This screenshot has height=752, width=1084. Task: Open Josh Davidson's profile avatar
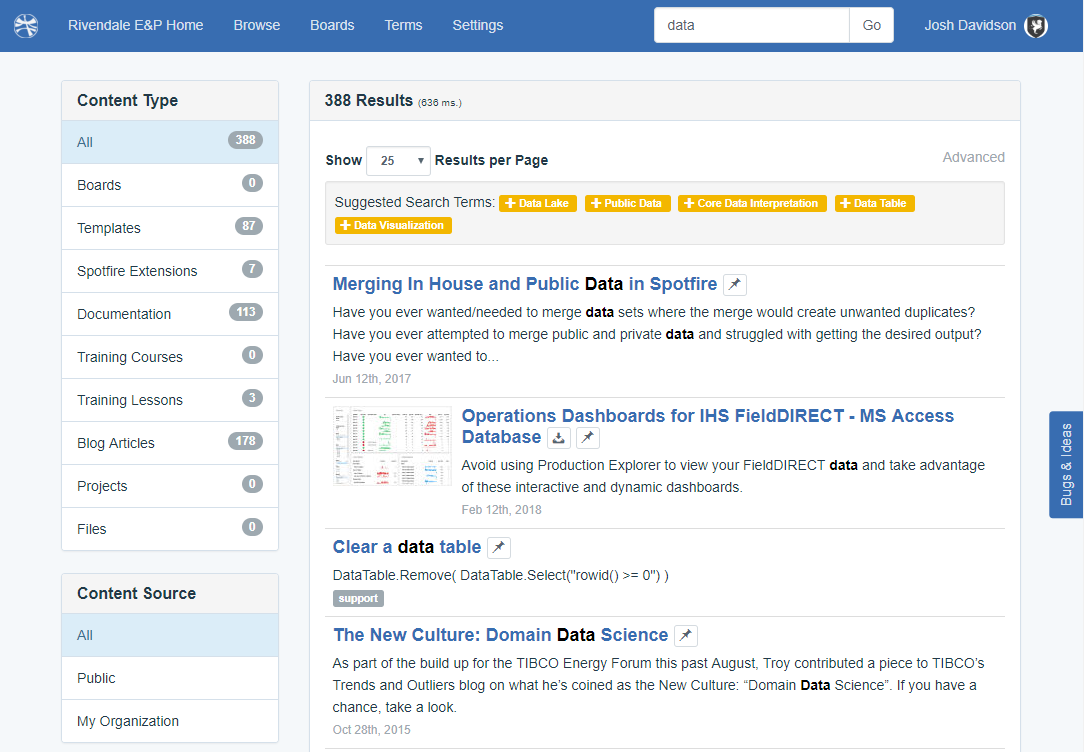pos(1036,26)
